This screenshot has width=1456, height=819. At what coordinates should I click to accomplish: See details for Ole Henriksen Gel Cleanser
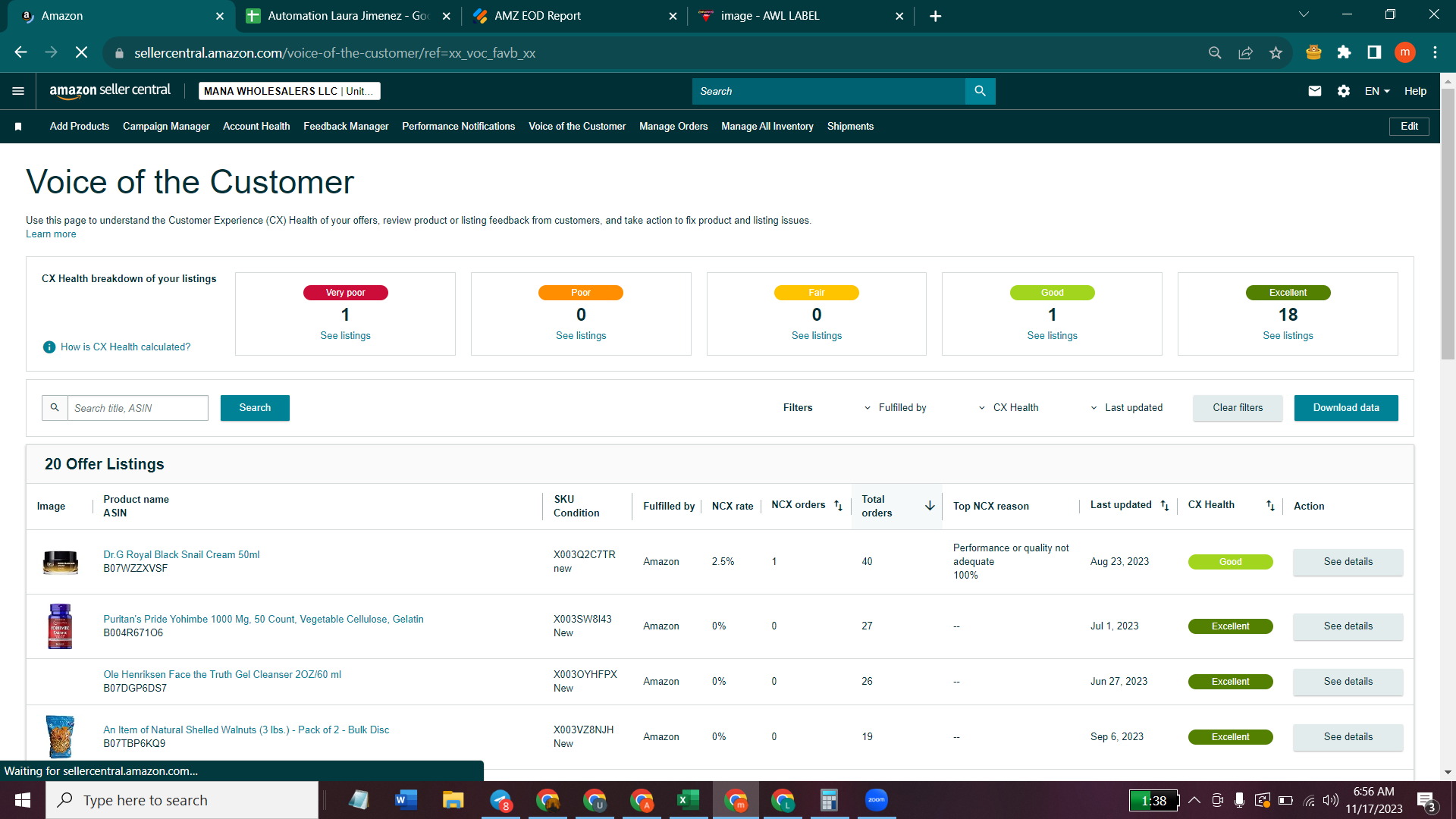pos(1348,682)
